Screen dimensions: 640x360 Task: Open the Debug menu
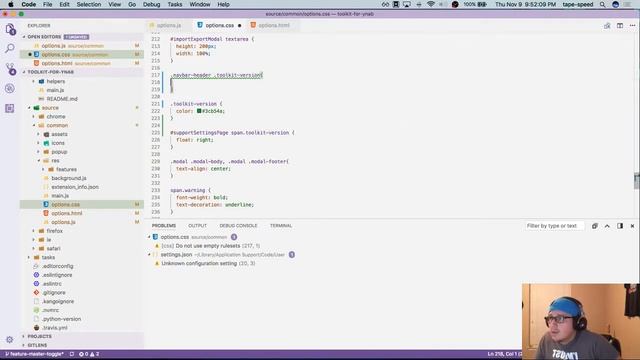pos(151,4)
